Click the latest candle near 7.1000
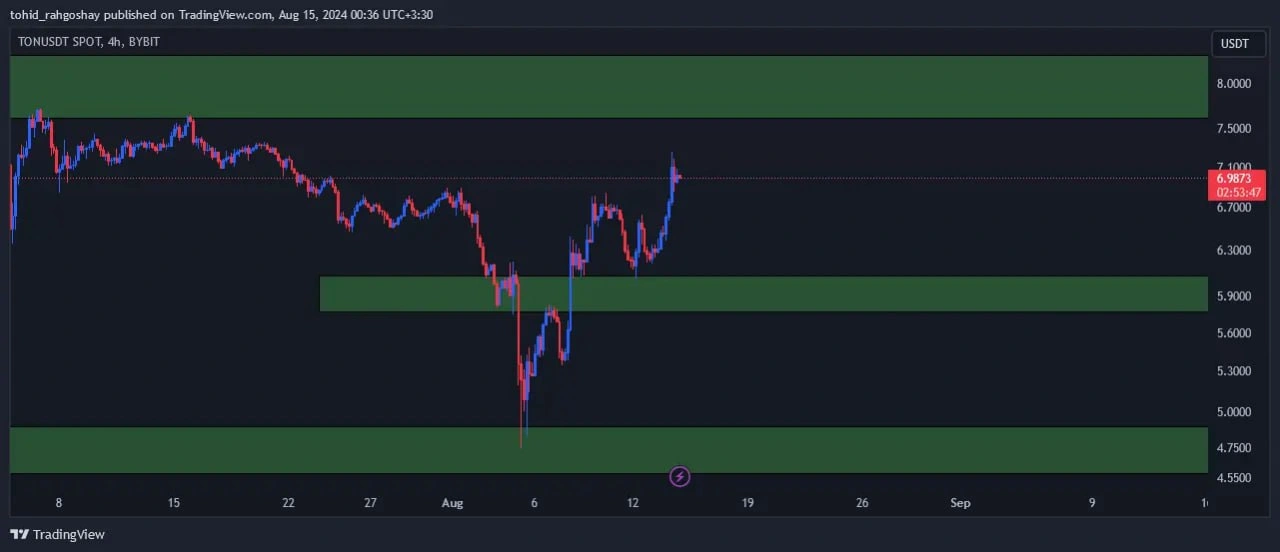1280x552 pixels. point(676,176)
